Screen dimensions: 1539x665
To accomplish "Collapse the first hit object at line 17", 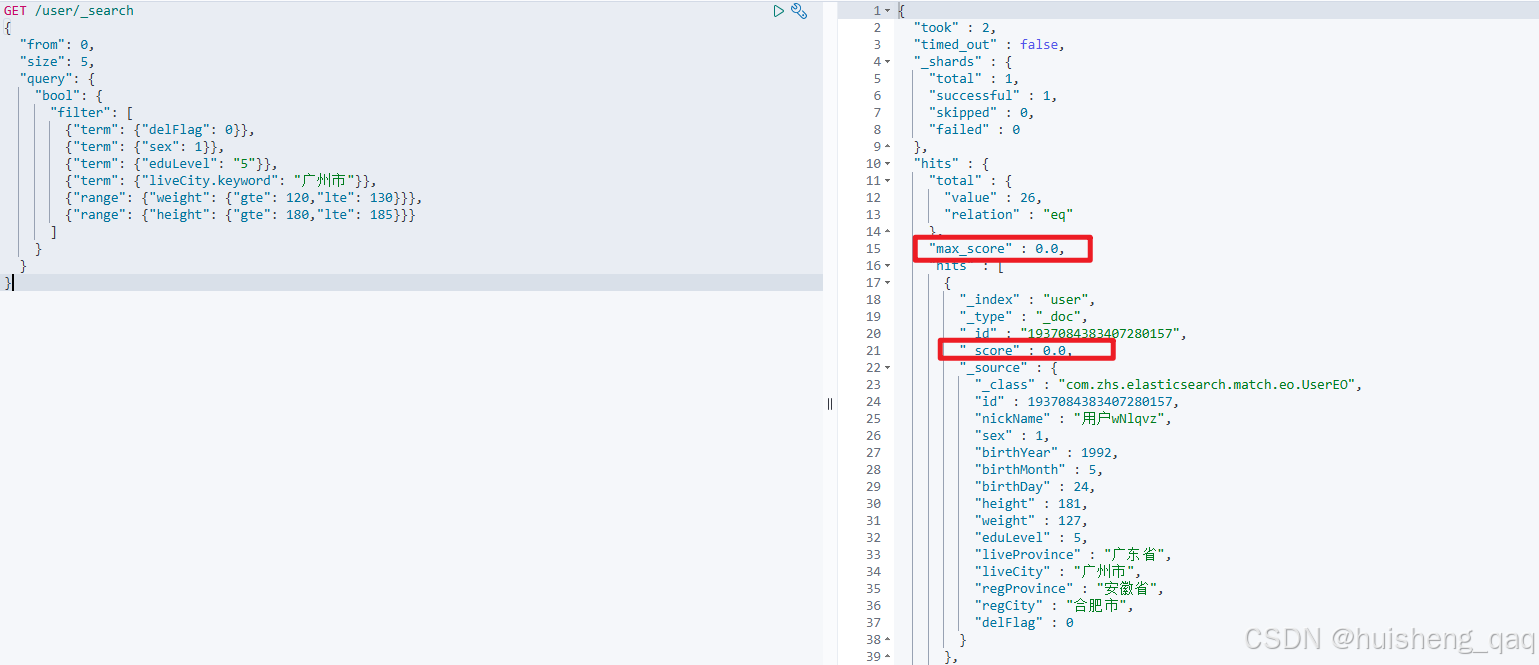I will point(887,283).
